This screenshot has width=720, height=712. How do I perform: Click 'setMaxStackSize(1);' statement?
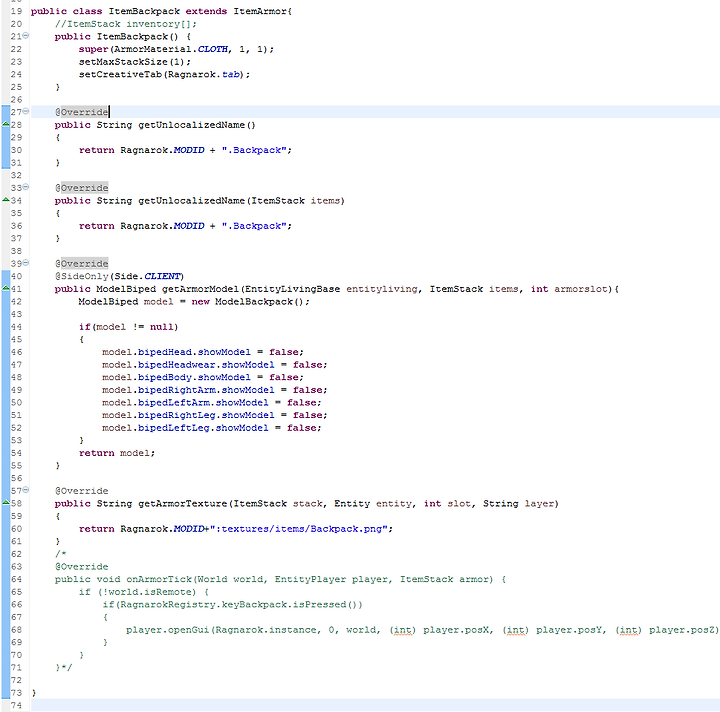[x=135, y=62]
